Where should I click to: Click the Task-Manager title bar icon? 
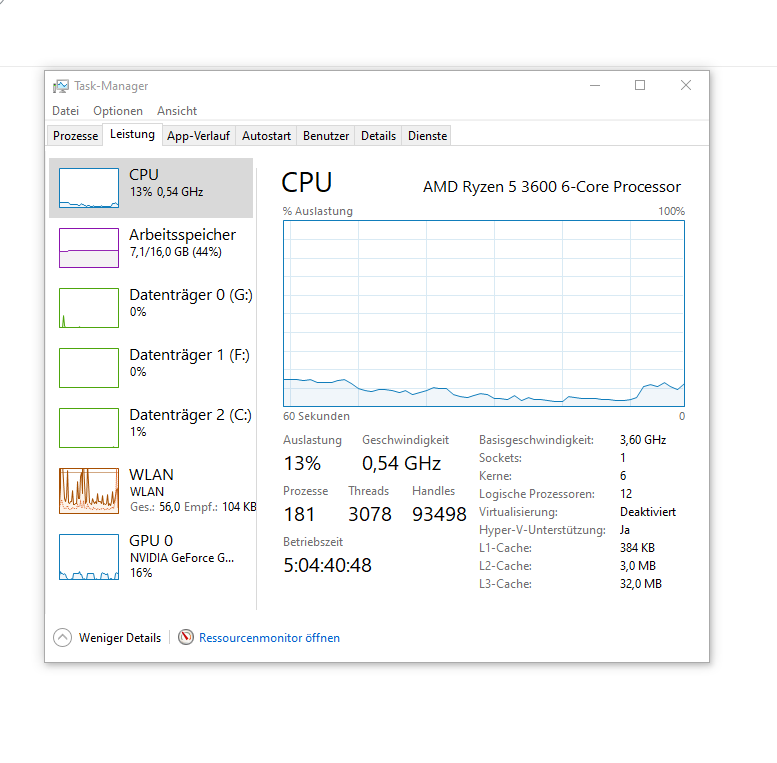click(x=61, y=86)
